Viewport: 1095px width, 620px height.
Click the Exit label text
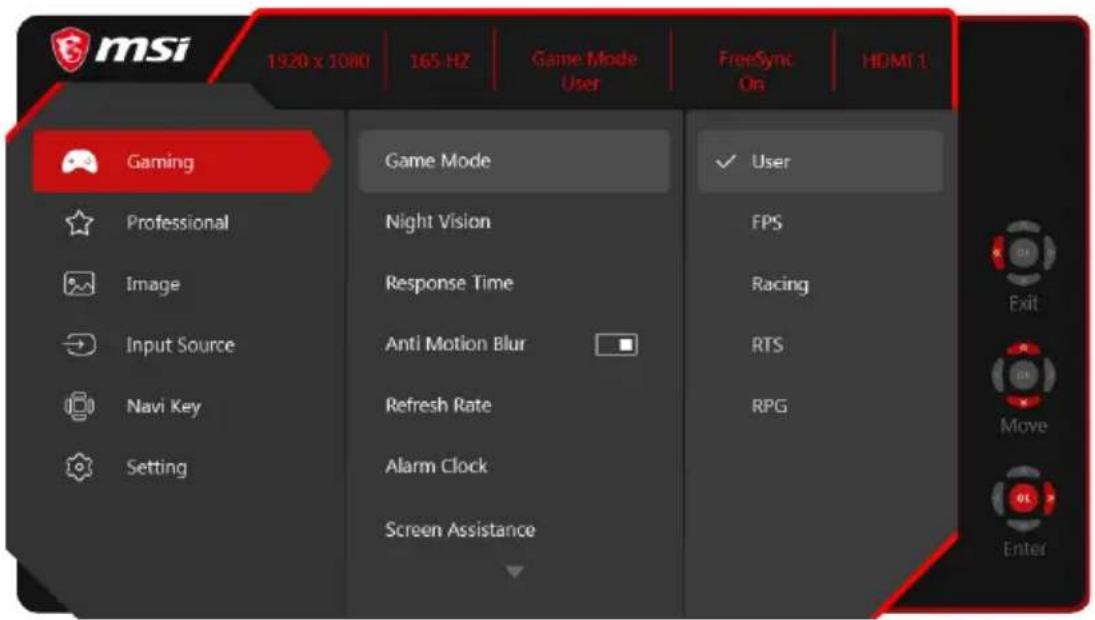(1023, 304)
